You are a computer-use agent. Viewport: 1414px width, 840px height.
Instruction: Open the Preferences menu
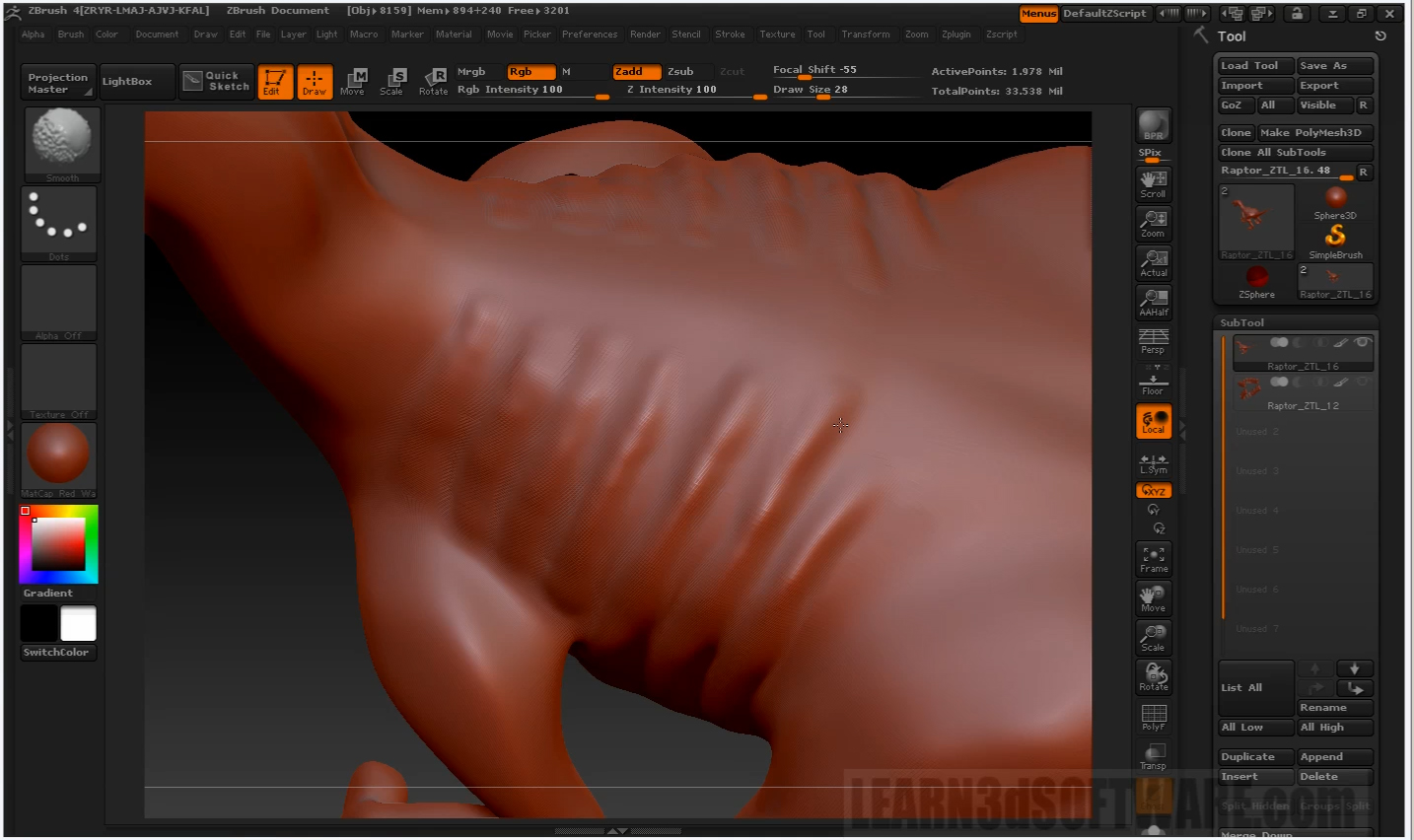[x=590, y=35]
